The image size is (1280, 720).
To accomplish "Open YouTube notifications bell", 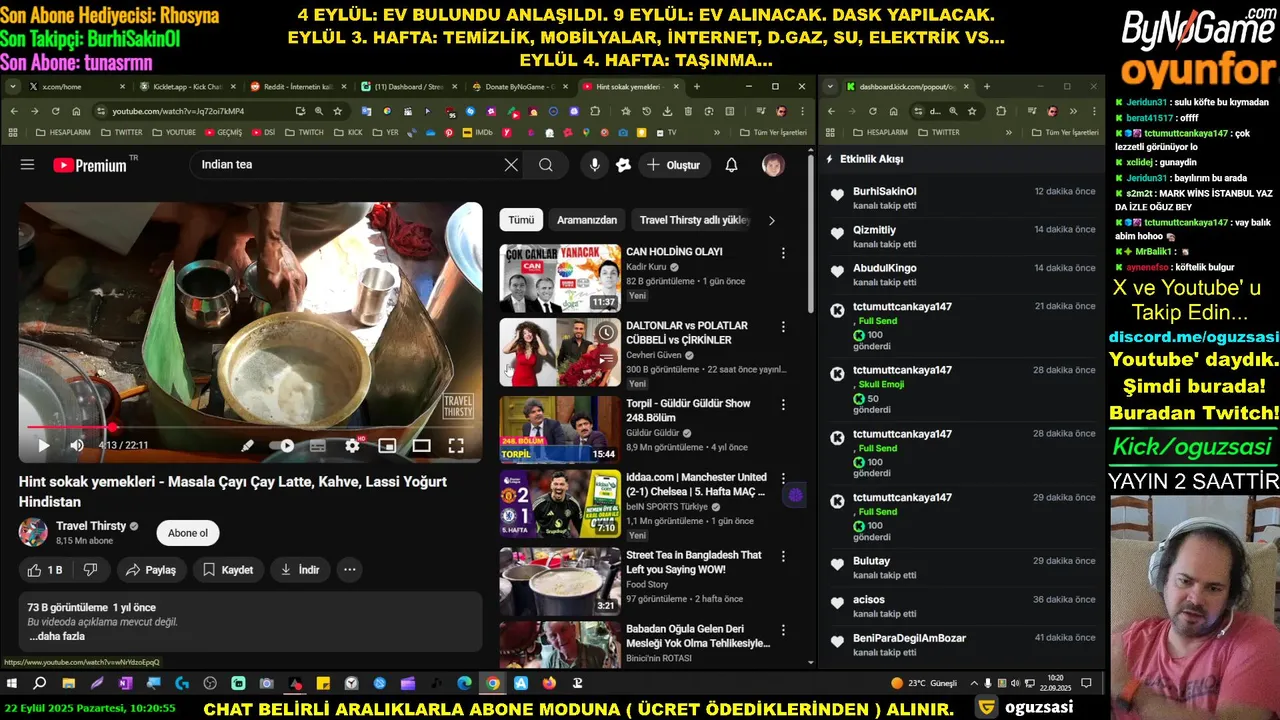I will [731, 165].
